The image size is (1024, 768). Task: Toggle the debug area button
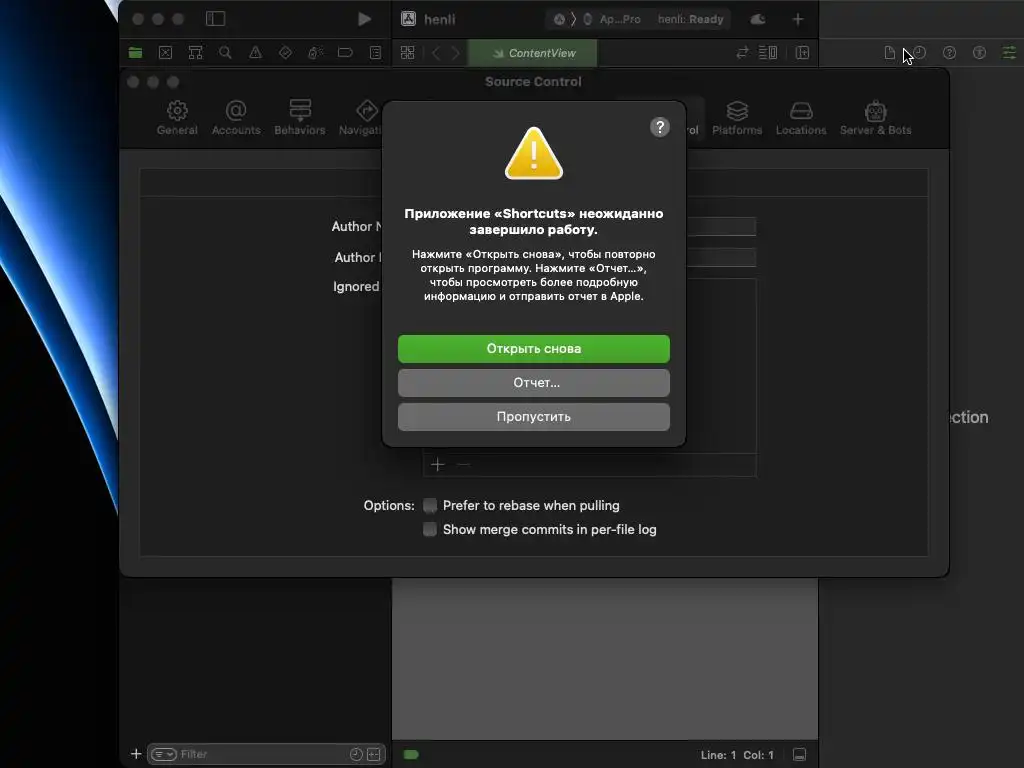coord(799,755)
